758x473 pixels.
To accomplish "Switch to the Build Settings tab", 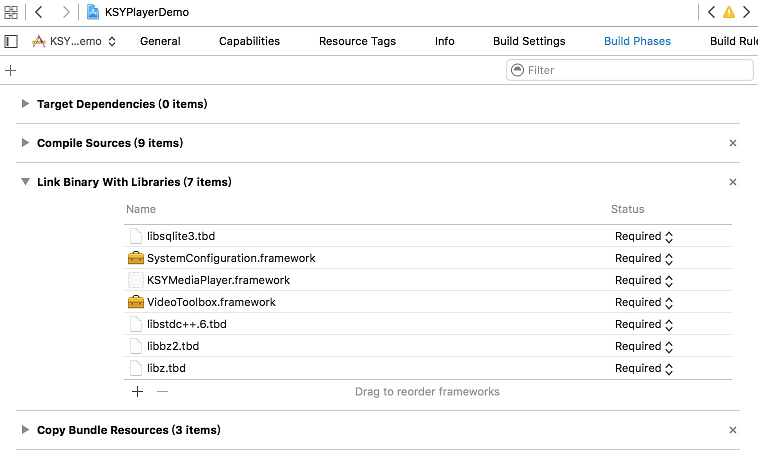I will tap(529, 41).
